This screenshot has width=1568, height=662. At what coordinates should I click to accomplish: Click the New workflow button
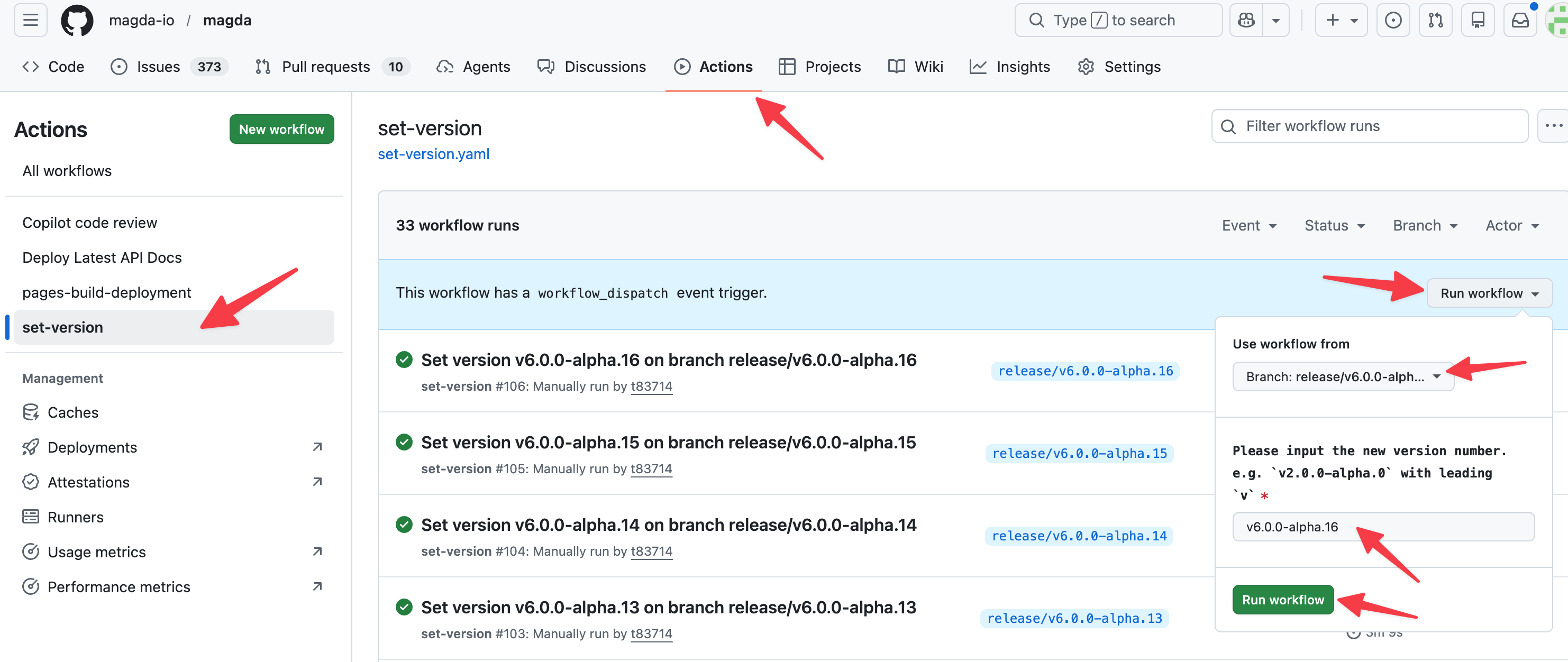click(281, 129)
